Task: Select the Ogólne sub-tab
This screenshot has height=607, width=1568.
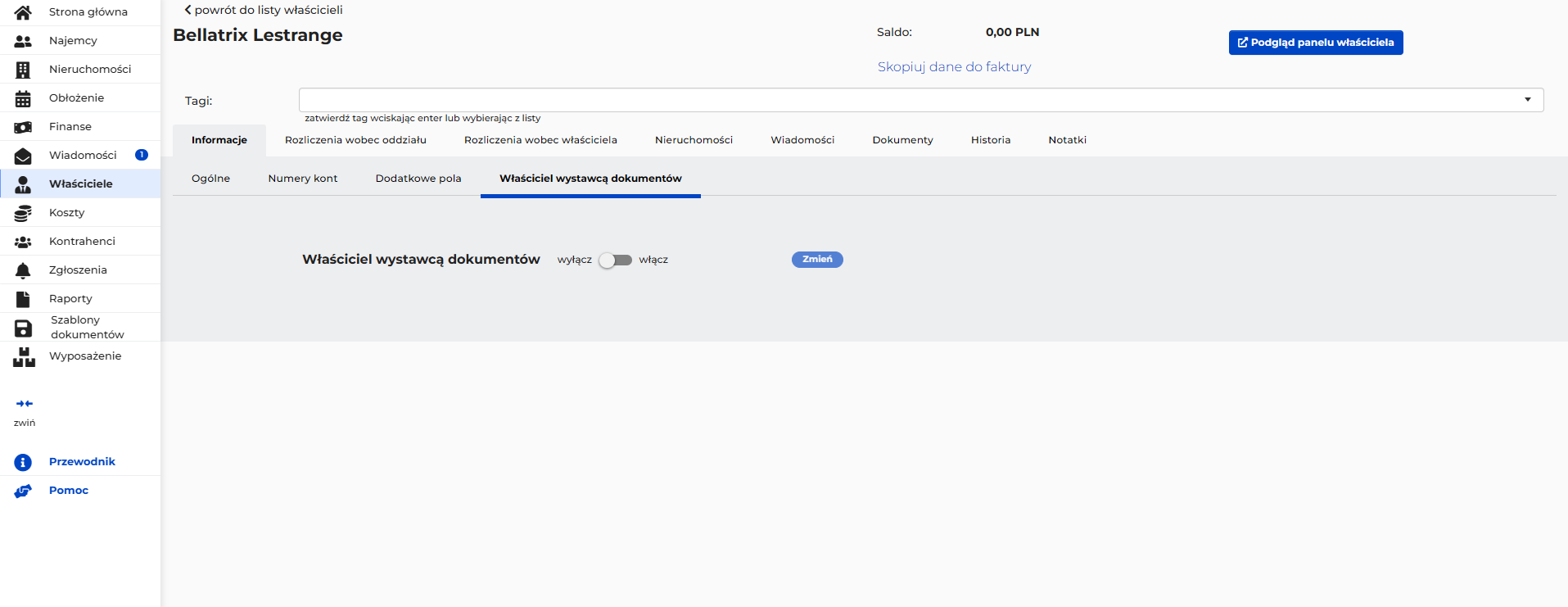Action: [x=210, y=179]
